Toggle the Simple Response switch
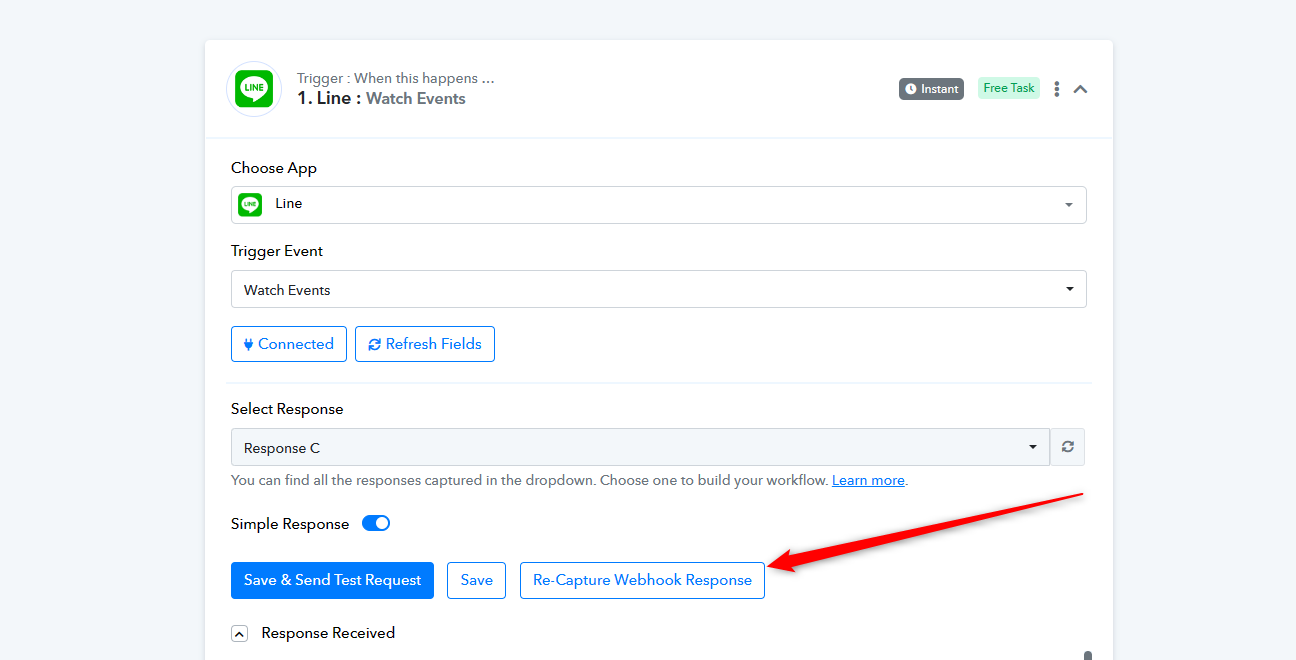 click(x=376, y=523)
